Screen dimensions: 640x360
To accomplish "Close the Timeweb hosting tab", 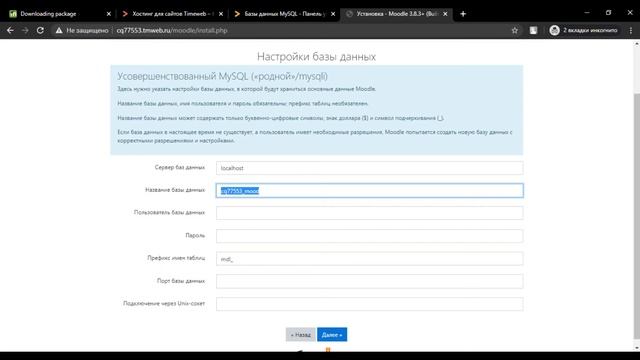I will pyautogui.click(x=221, y=14).
